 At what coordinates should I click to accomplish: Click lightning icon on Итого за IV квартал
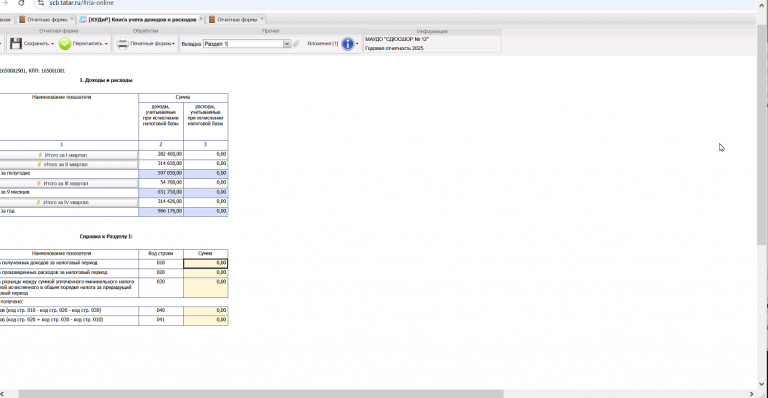coord(39,202)
